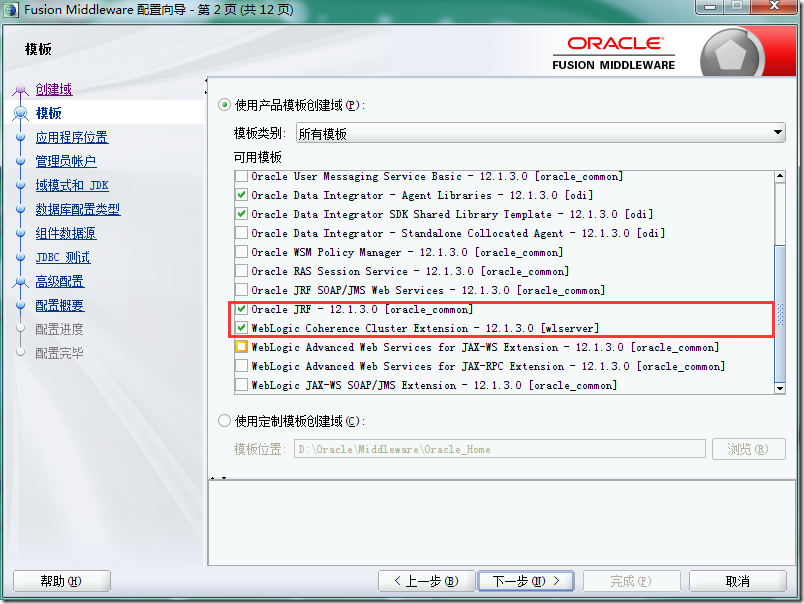Click the 域模式和 JDK step bullet icon

pyautogui.click(x=21, y=186)
